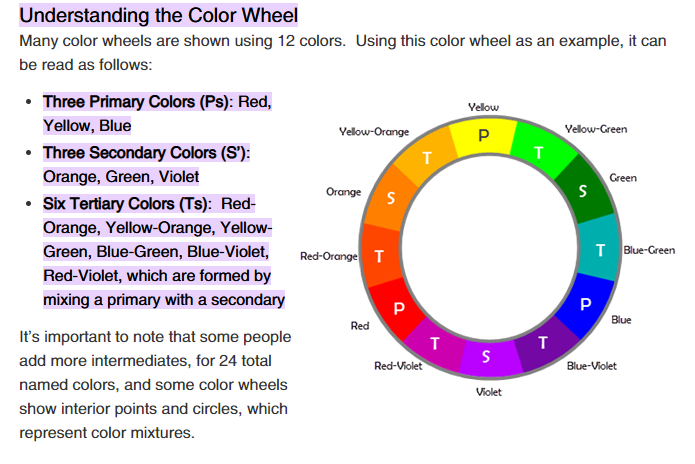Select the violet S segment
This screenshot has height=464, width=695.
click(486, 357)
